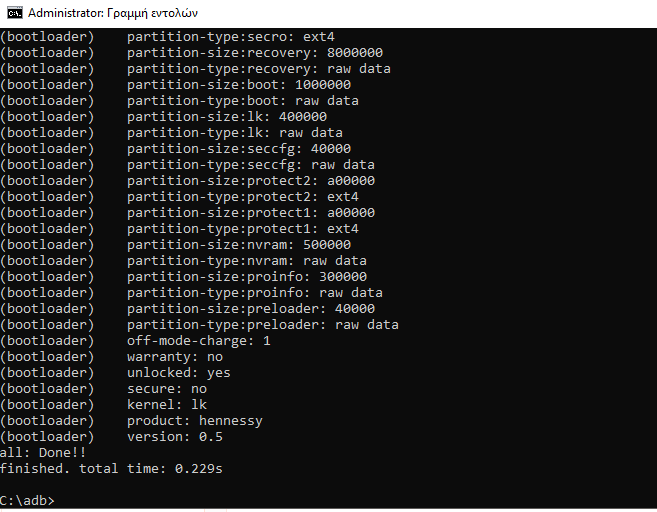Click the 'partition-type:preloader: raw data' line
This screenshot has width=657, height=512.
pos(262,324)
